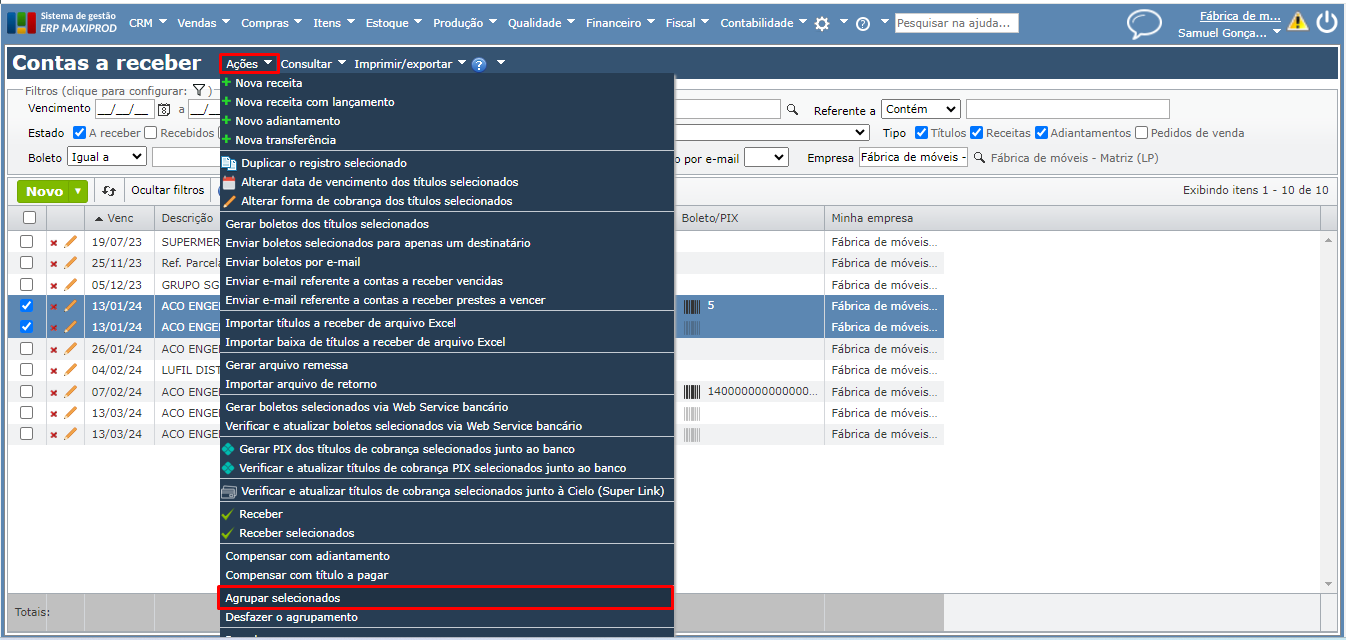The width and height of the screenshot is (1346, 640).
Task: Check the select-all header checkbox
Action: pyautogui.click(x=29, y=218)
